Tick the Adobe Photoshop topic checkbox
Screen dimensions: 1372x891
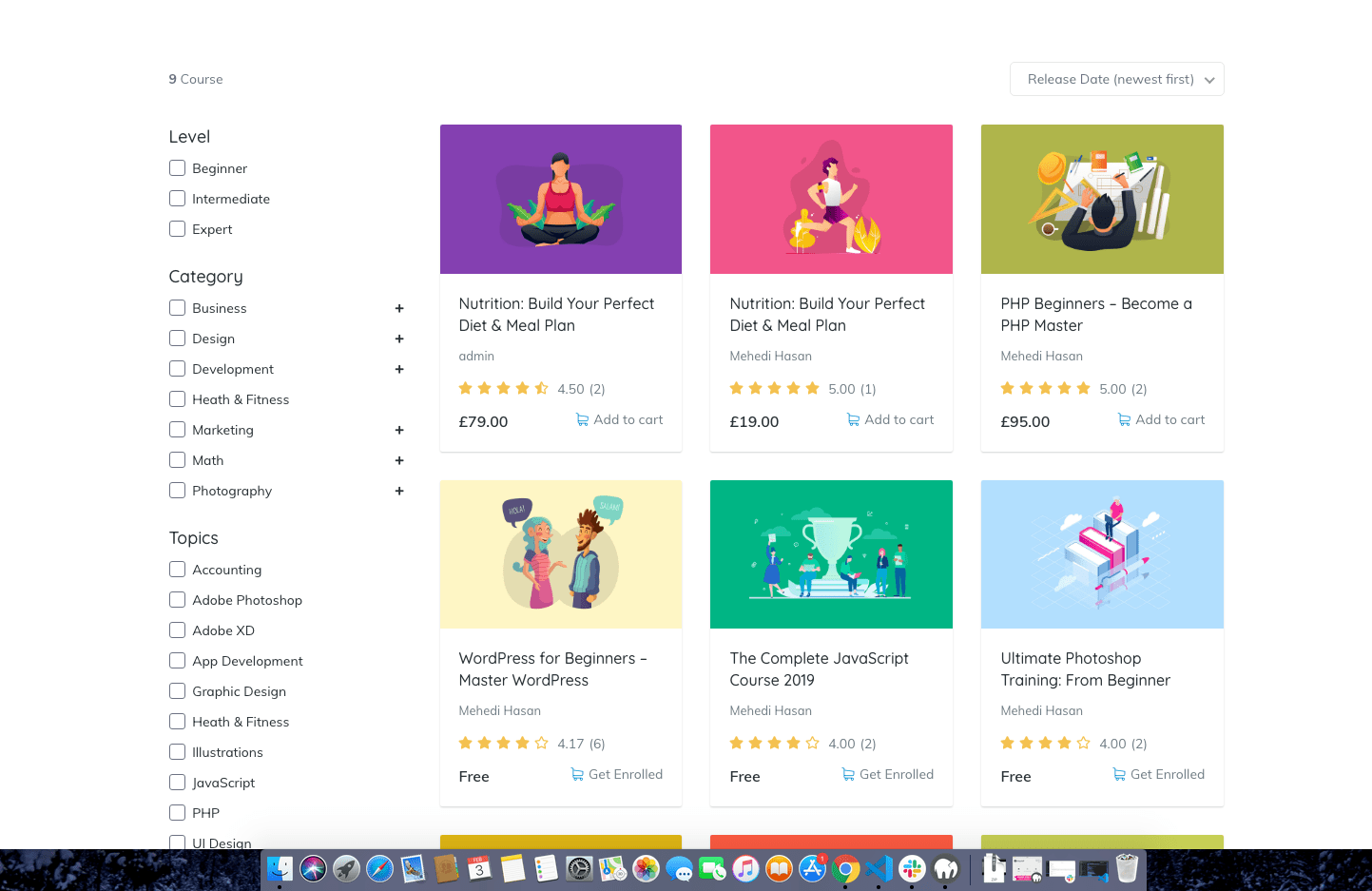(x=177, y=600)
